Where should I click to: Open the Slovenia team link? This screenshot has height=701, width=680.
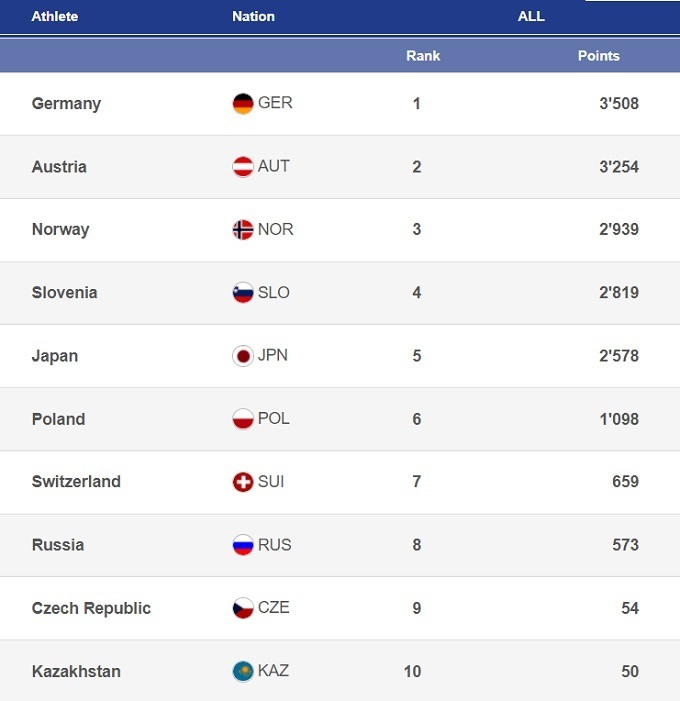point(64,293)
